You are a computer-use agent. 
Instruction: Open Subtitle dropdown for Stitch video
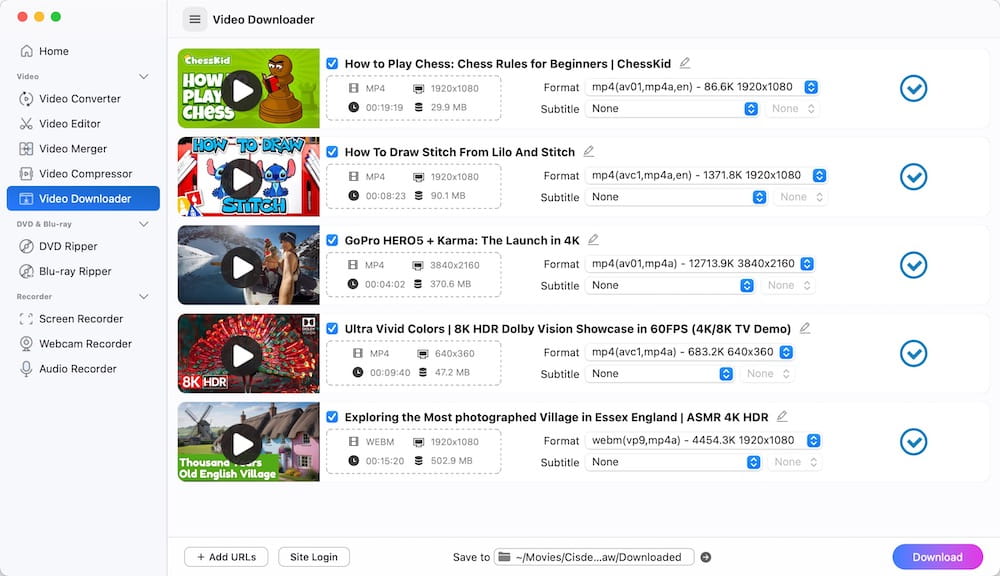(x=676, y=197)
